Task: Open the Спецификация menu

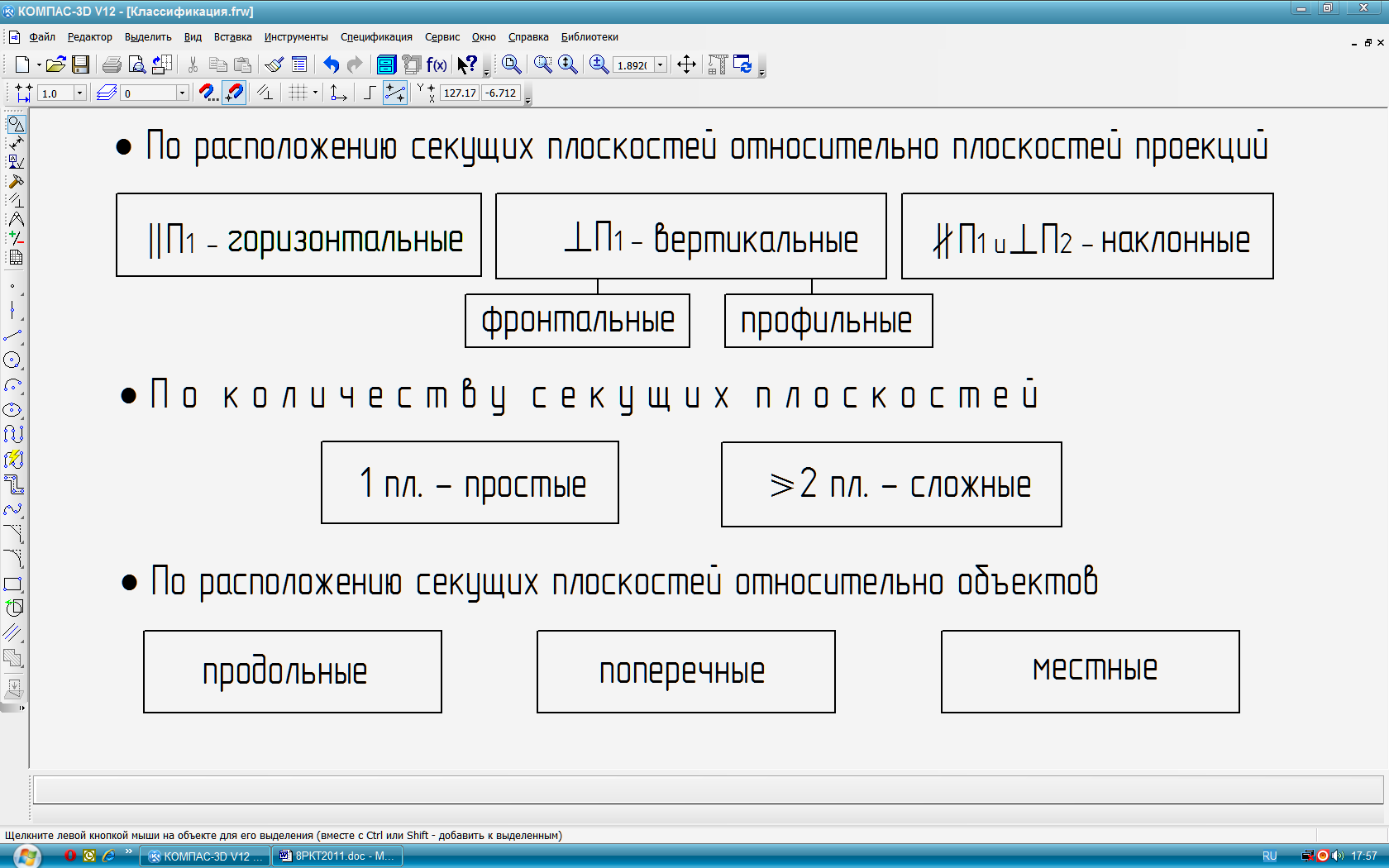Action: click(x=376, y=37)
